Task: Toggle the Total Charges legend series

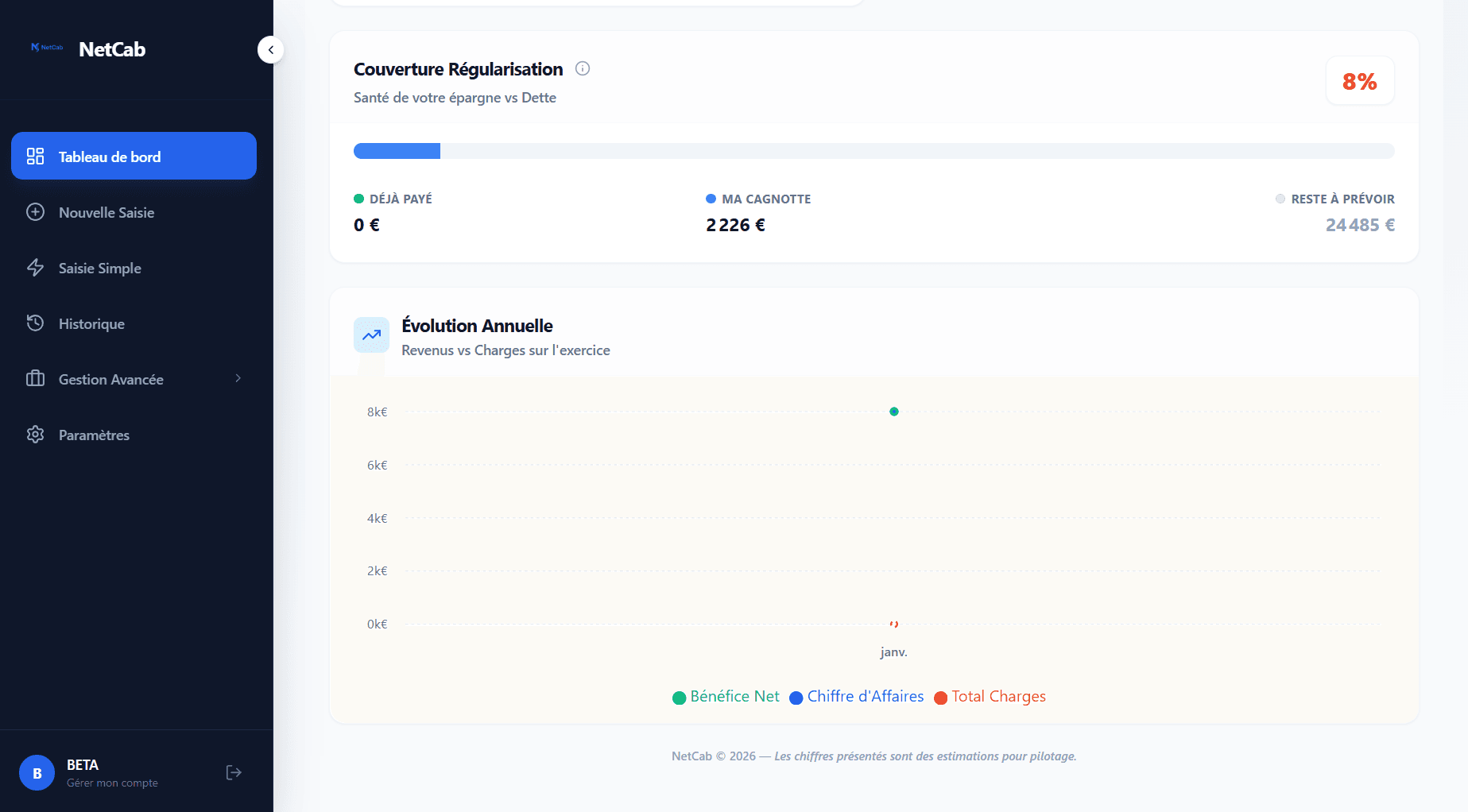Action: point(990,697)
